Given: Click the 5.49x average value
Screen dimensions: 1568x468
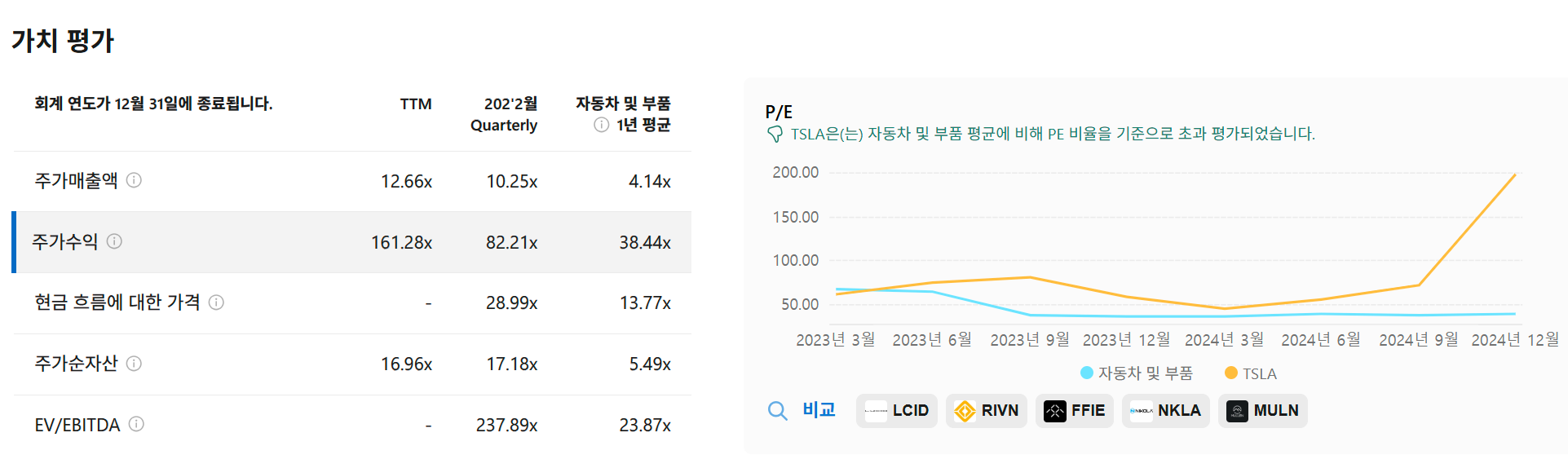Looking at the screenshot, I should coord(650,364).
